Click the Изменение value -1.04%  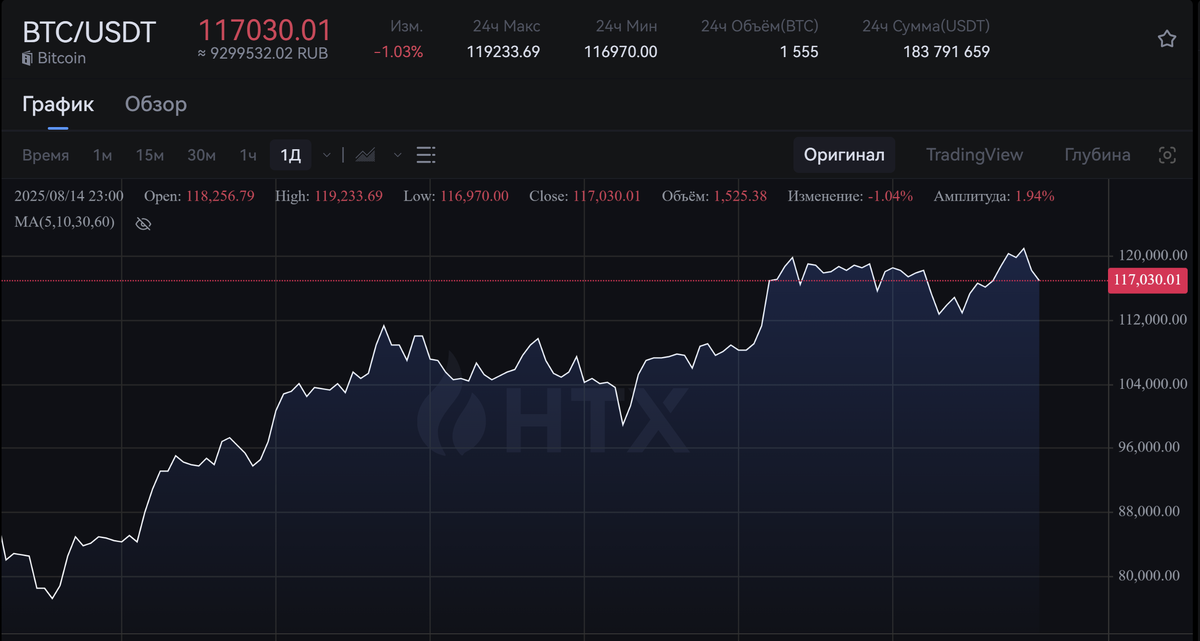coord(889,196)
